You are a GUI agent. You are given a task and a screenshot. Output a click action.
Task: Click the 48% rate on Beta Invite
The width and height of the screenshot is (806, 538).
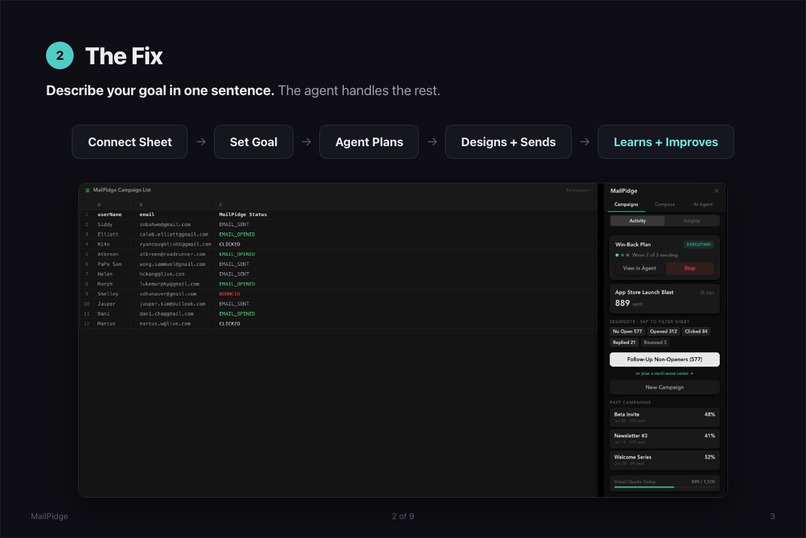[709, 414]
